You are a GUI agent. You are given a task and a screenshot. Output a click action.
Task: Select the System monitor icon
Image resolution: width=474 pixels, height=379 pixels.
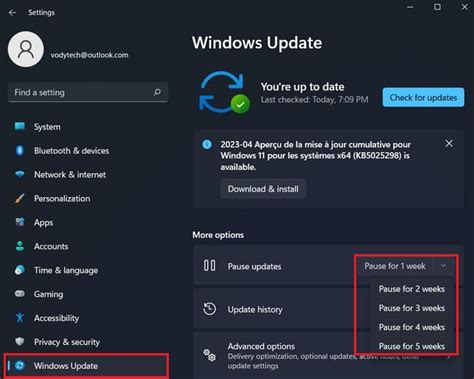(20, 126)
